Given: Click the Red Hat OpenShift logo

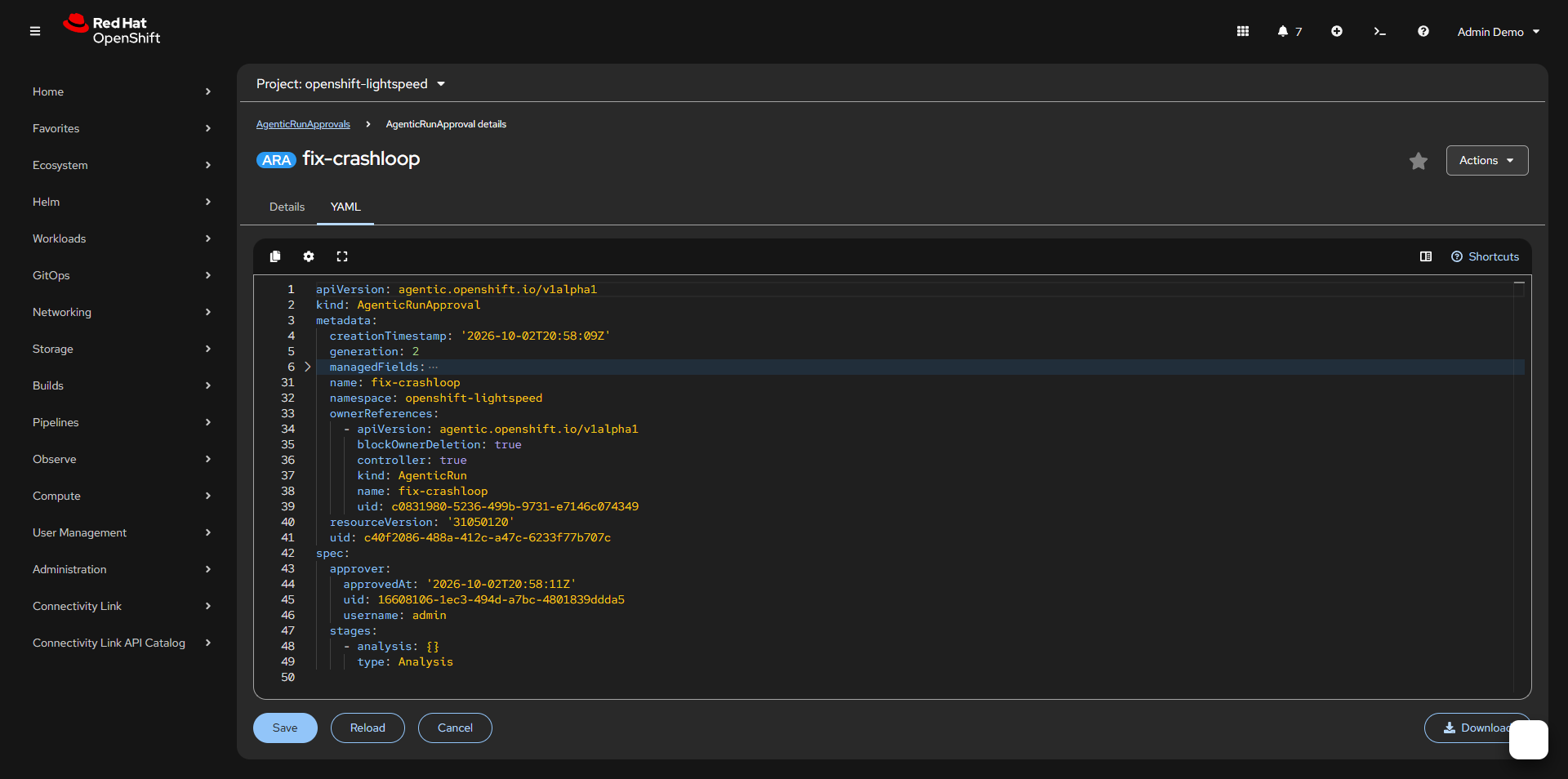Looking at the screenshot, I should pyautogui.click(x=112, y=30).
